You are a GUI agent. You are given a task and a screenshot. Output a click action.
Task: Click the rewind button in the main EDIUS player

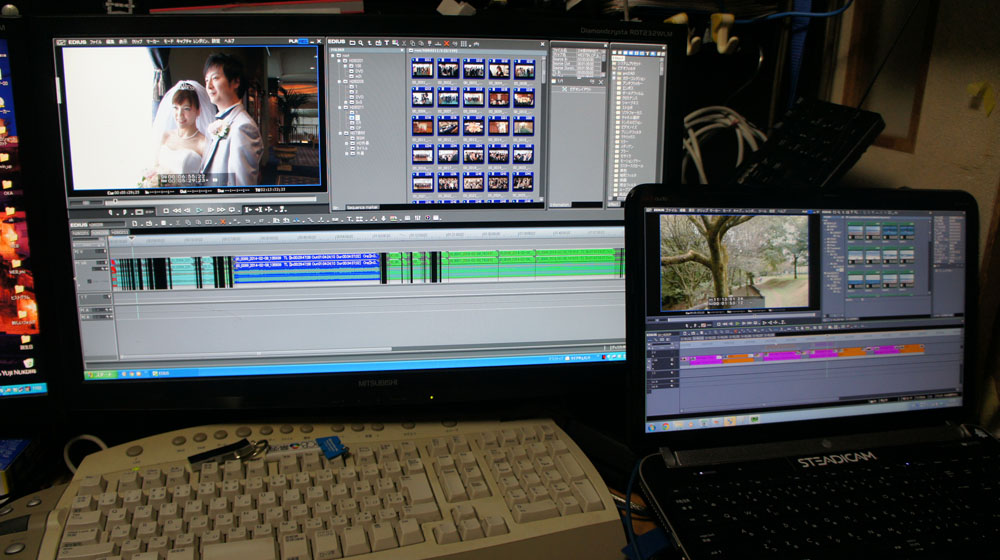tap(177, 210)
